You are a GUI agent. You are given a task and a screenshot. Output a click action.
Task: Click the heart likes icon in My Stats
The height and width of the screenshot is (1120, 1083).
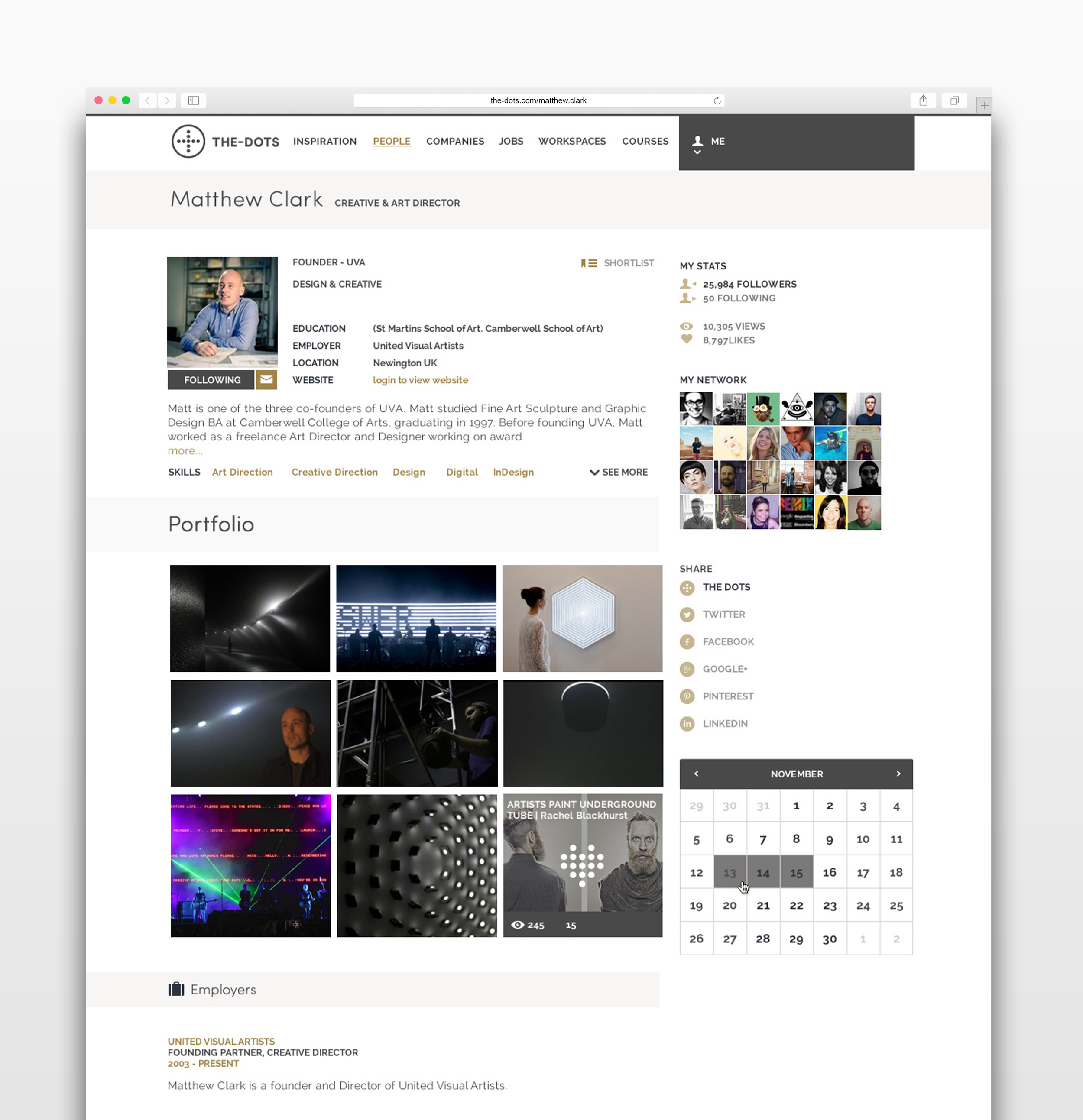tap(686, 340)
